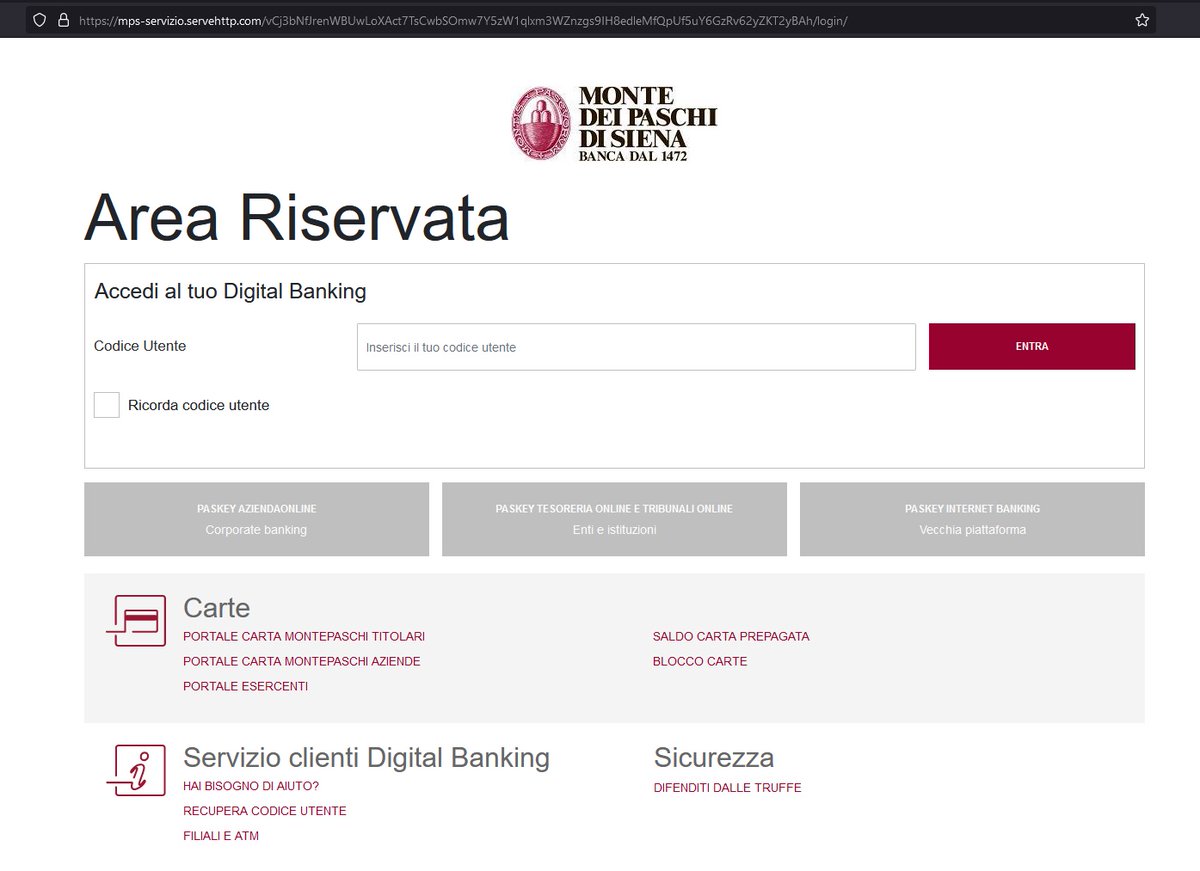Click the Area Riservata heading
The height and width of the screenshot is (871, 1200).
[x=297, y=217]
